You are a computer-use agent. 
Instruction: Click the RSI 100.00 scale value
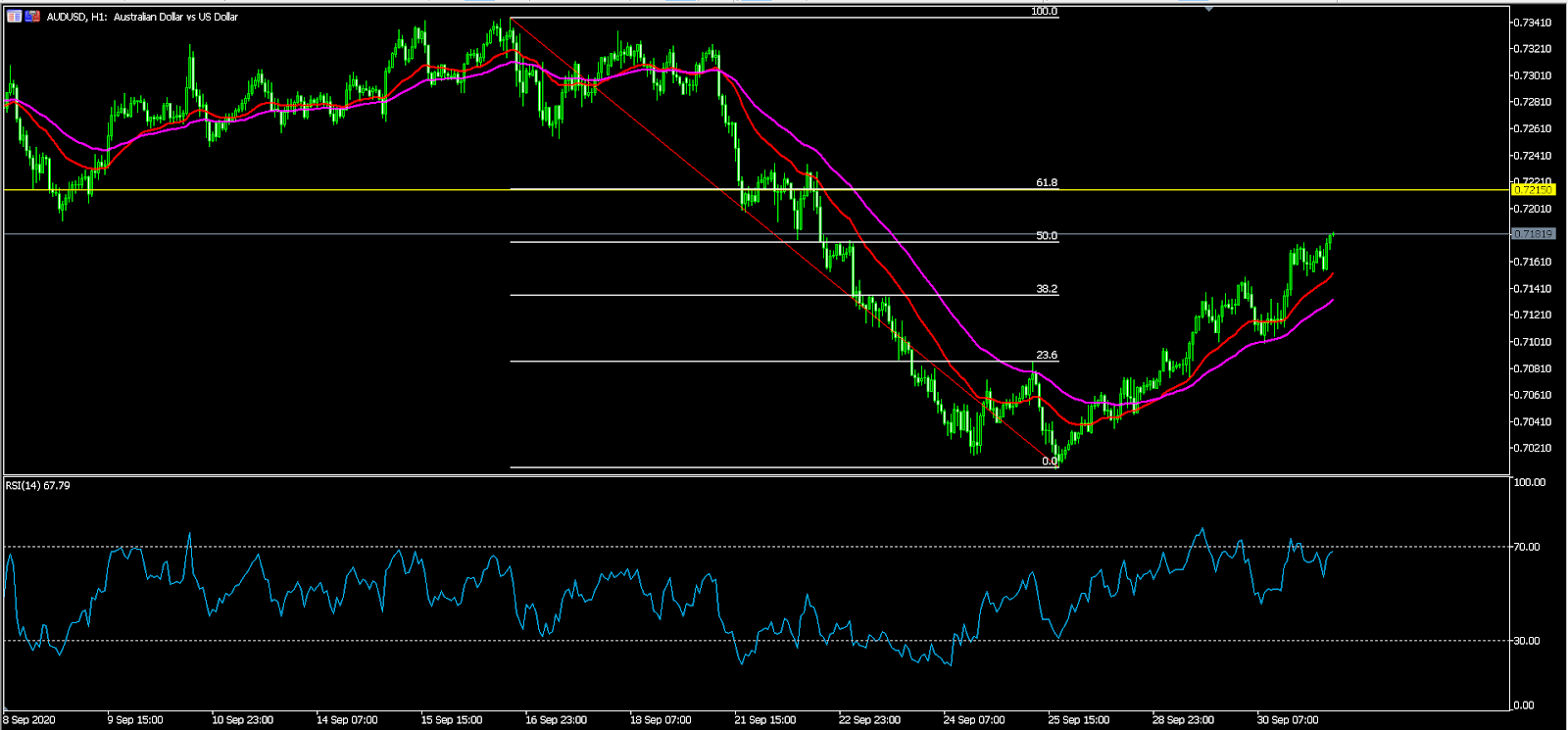[x=1529, y=482]
